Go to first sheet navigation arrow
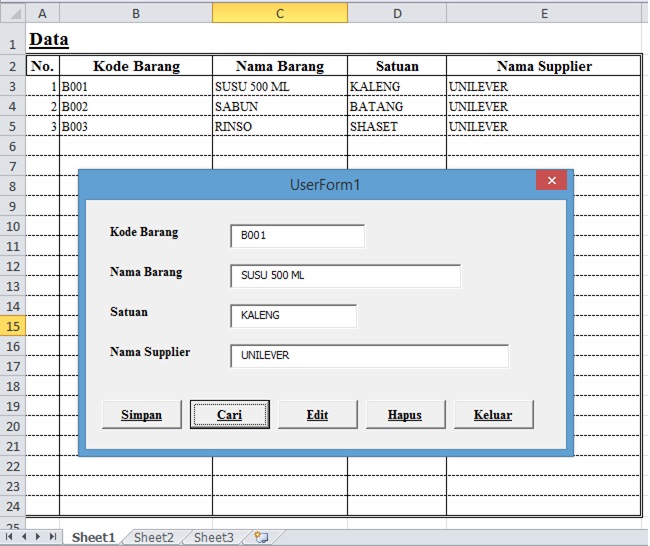Viewport: 650px width, 546px height. [9, 537]
